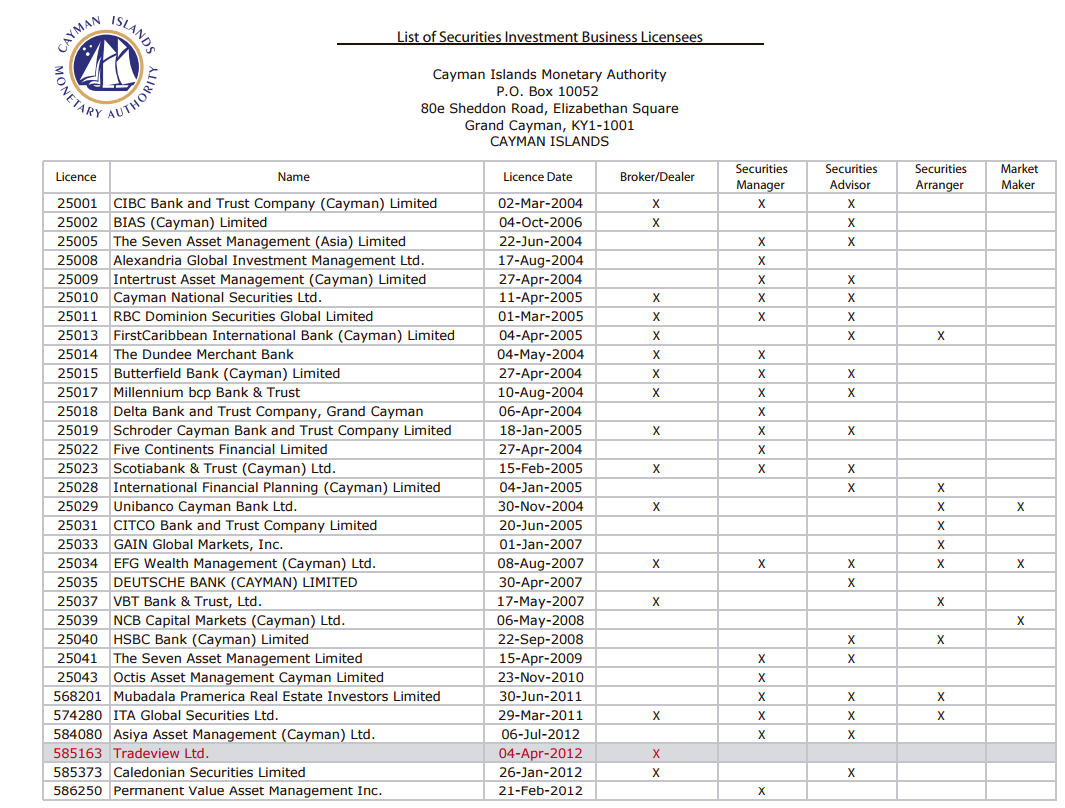Click the 'List of Securities Investment Business Licensees' title
The image size is (1065, 808).
(549, 37)
